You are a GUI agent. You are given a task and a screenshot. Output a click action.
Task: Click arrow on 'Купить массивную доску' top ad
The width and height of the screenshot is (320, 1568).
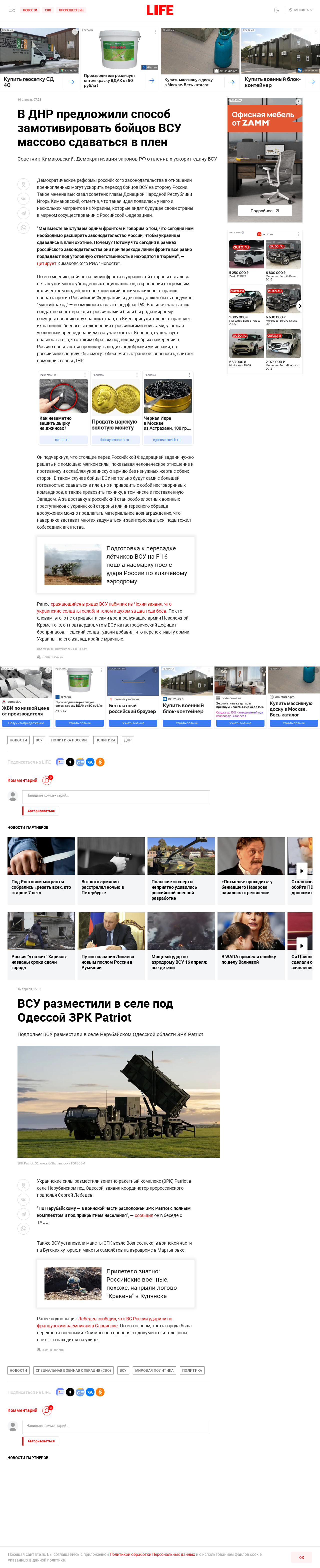[232, 82]
